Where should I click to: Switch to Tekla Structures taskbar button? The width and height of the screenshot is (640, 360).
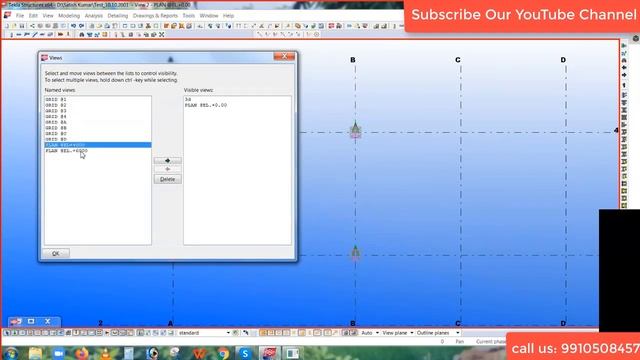click(269, 353)
